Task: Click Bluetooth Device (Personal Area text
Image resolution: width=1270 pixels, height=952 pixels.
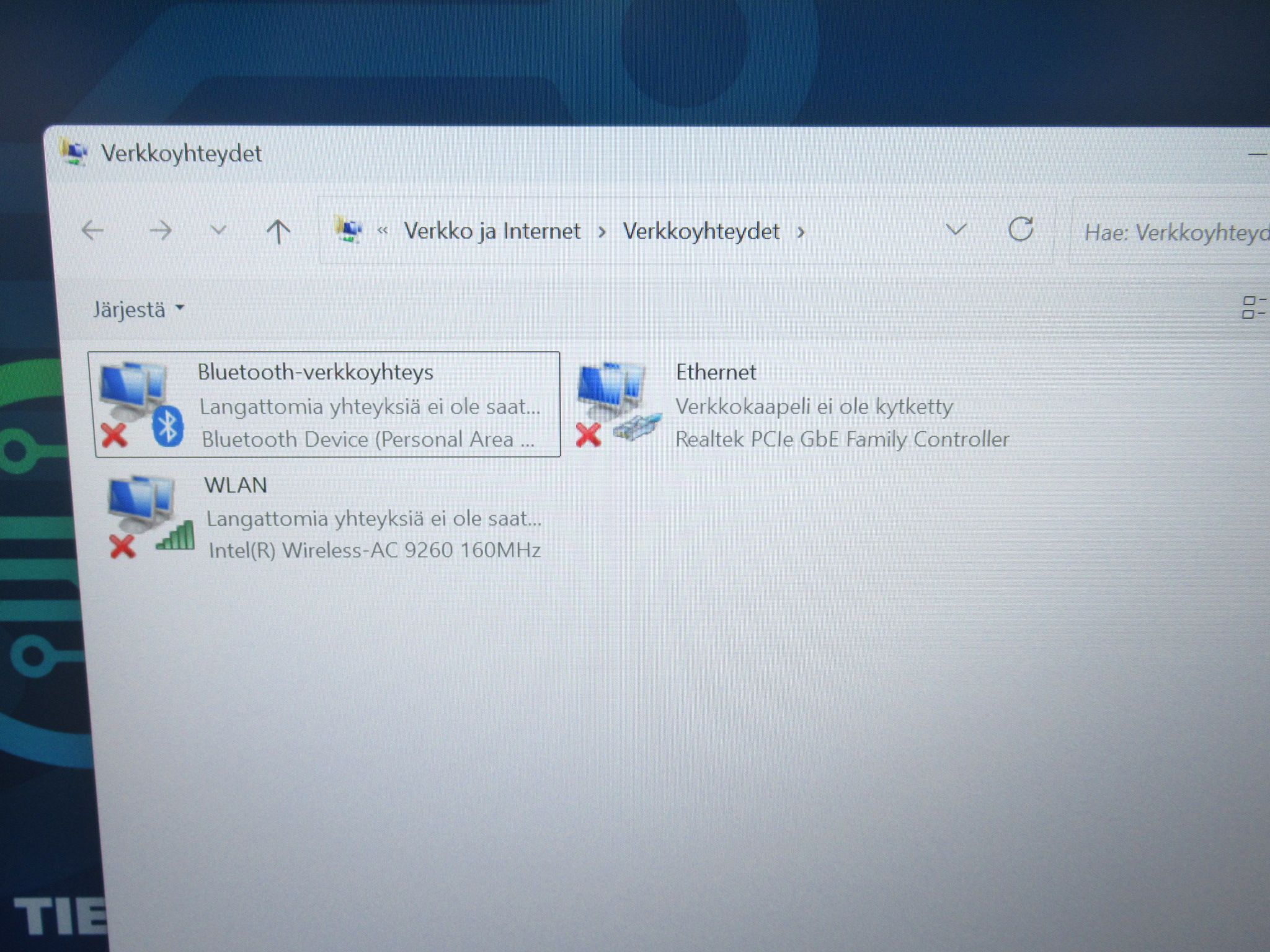Action: pos(368,439)
